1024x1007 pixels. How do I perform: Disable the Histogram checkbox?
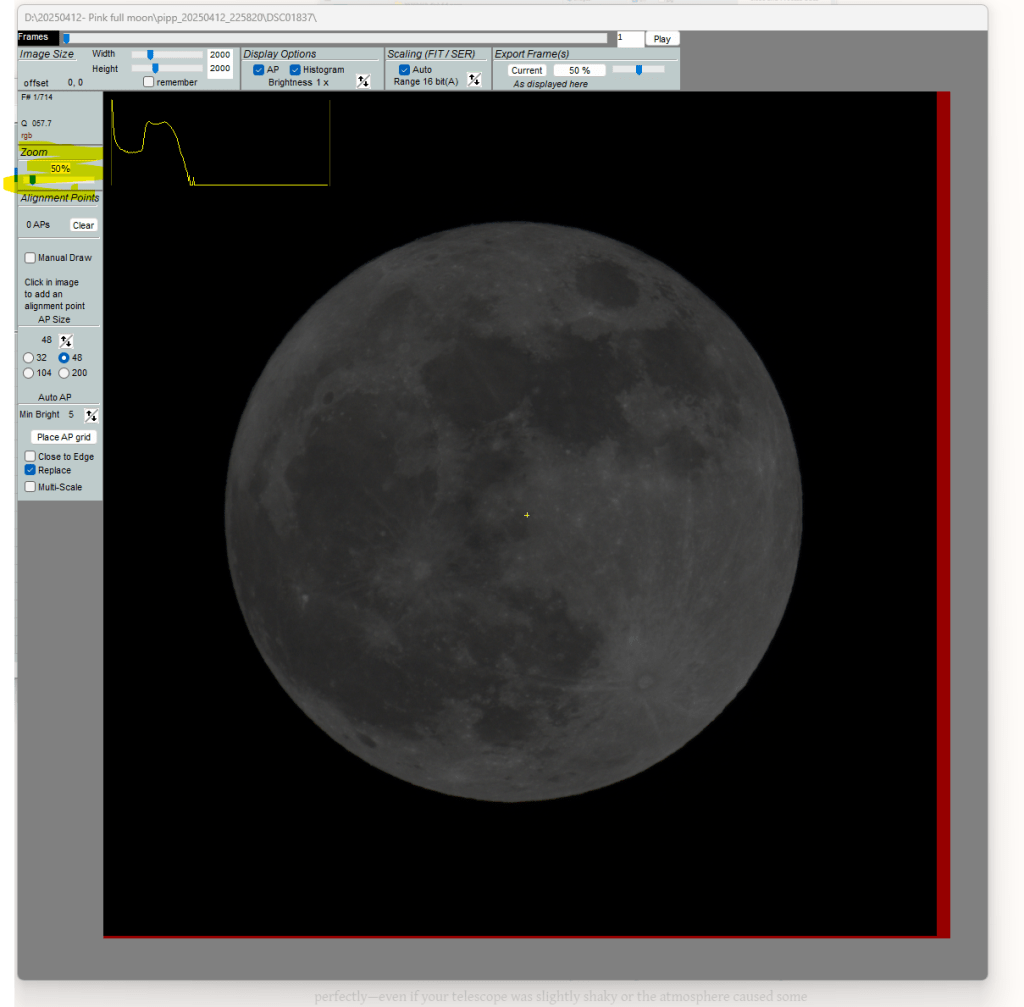(296, 70)
